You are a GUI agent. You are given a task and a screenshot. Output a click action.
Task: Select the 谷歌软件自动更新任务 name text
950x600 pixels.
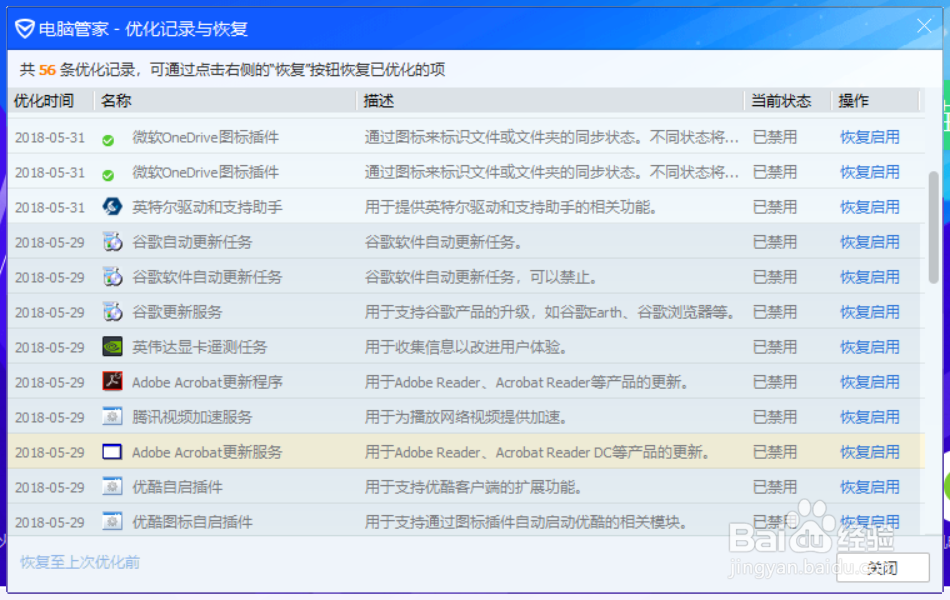coord(207,278)
